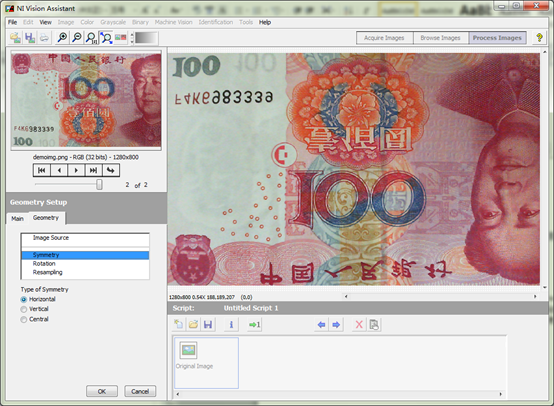Confirm with the OK button

(x=102, y=391)
